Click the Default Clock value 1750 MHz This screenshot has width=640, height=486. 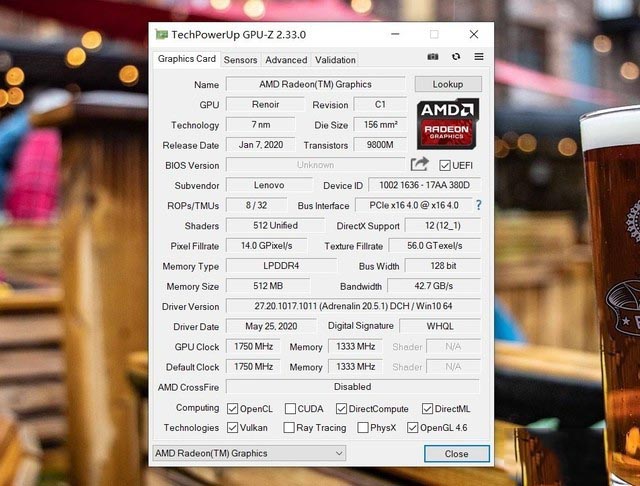click(253, 366)
